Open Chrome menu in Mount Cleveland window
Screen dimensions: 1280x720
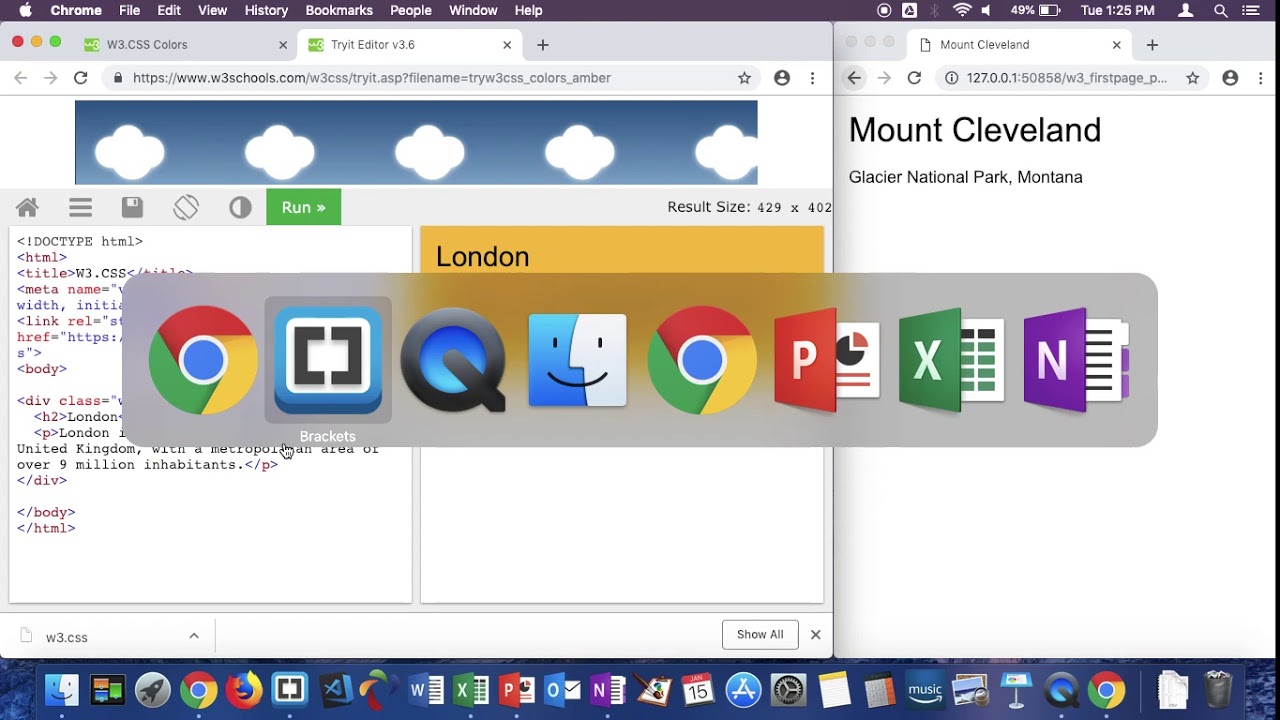(1261, 78)
